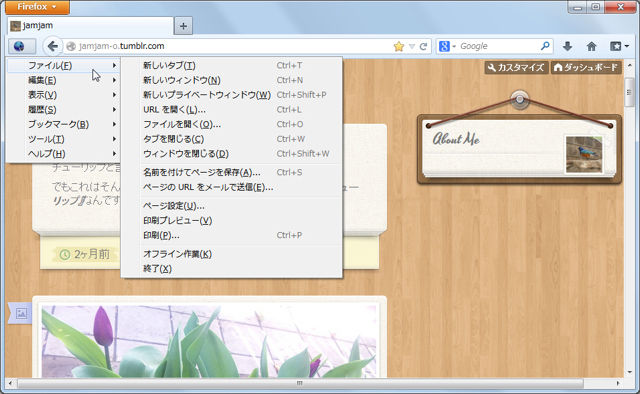
Task: Choose 終了(X) to quit
Action: click(231, 269)
